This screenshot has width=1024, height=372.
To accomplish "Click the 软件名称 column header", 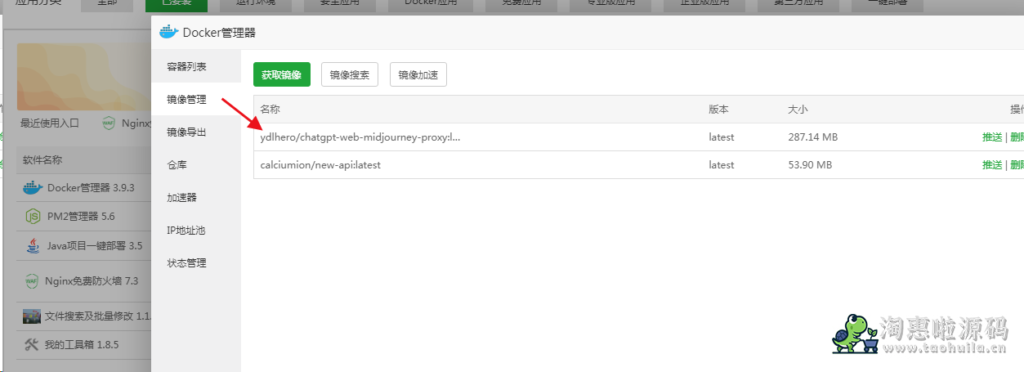I will (x=43, y=160).
